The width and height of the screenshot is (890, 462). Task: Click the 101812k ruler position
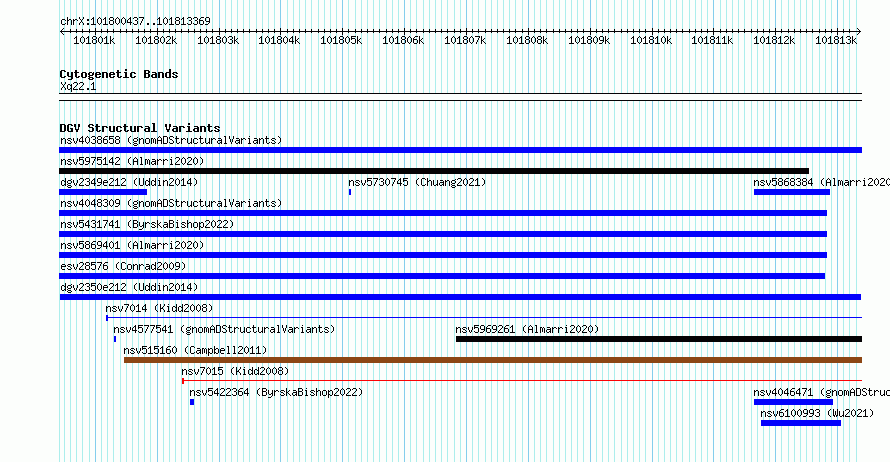pos(774,40)
